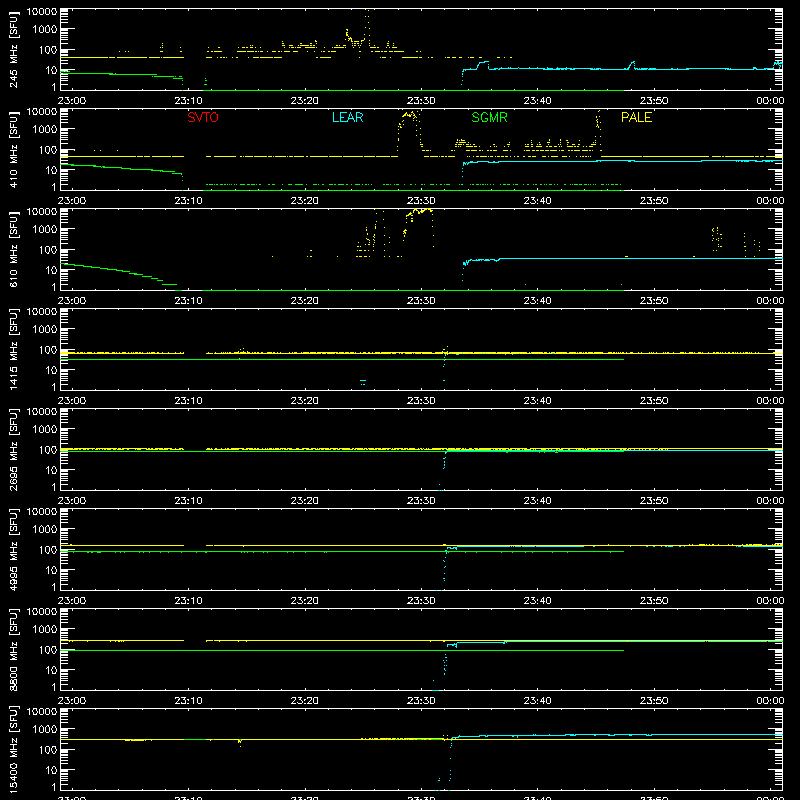Click the 1415 MHz [SFU] axis label
The width and height of the screenshot is (800, 800).
pos(14,349)
